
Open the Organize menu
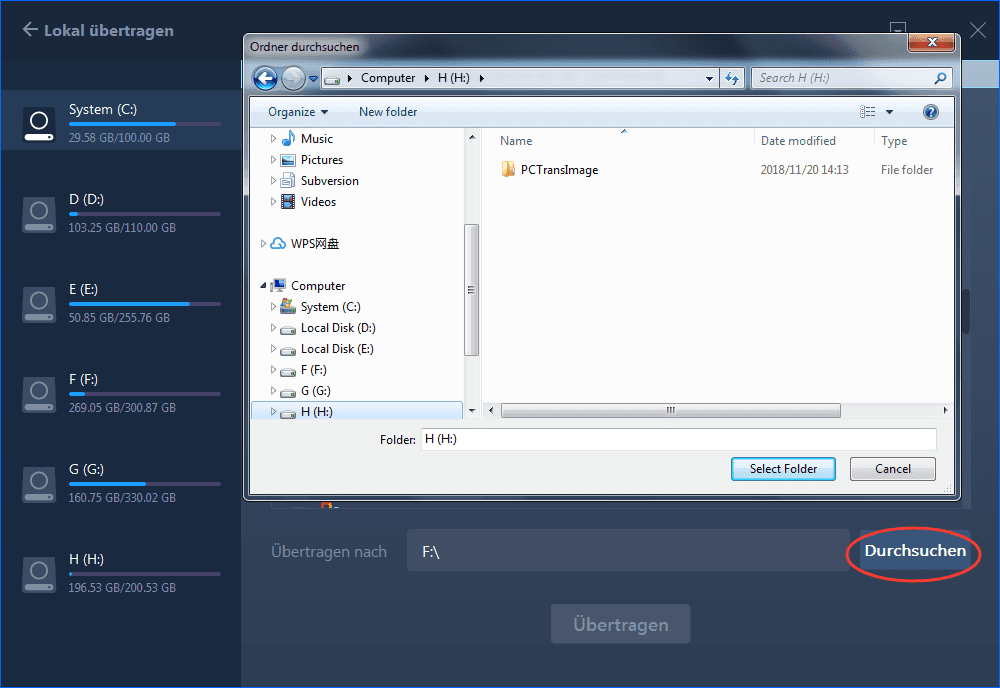point(297,112)
